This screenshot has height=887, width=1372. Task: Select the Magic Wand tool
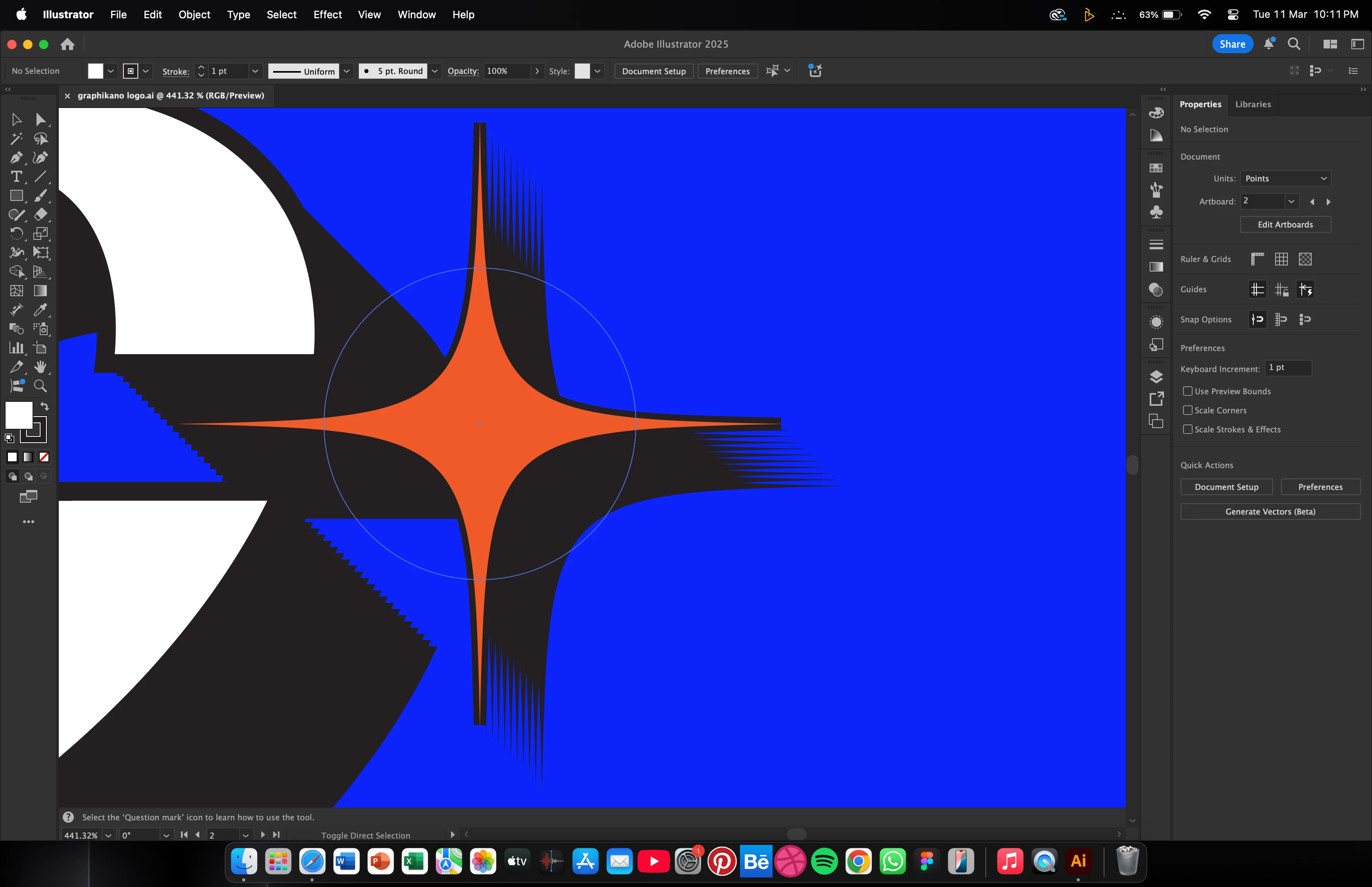(x=16, y=138)
